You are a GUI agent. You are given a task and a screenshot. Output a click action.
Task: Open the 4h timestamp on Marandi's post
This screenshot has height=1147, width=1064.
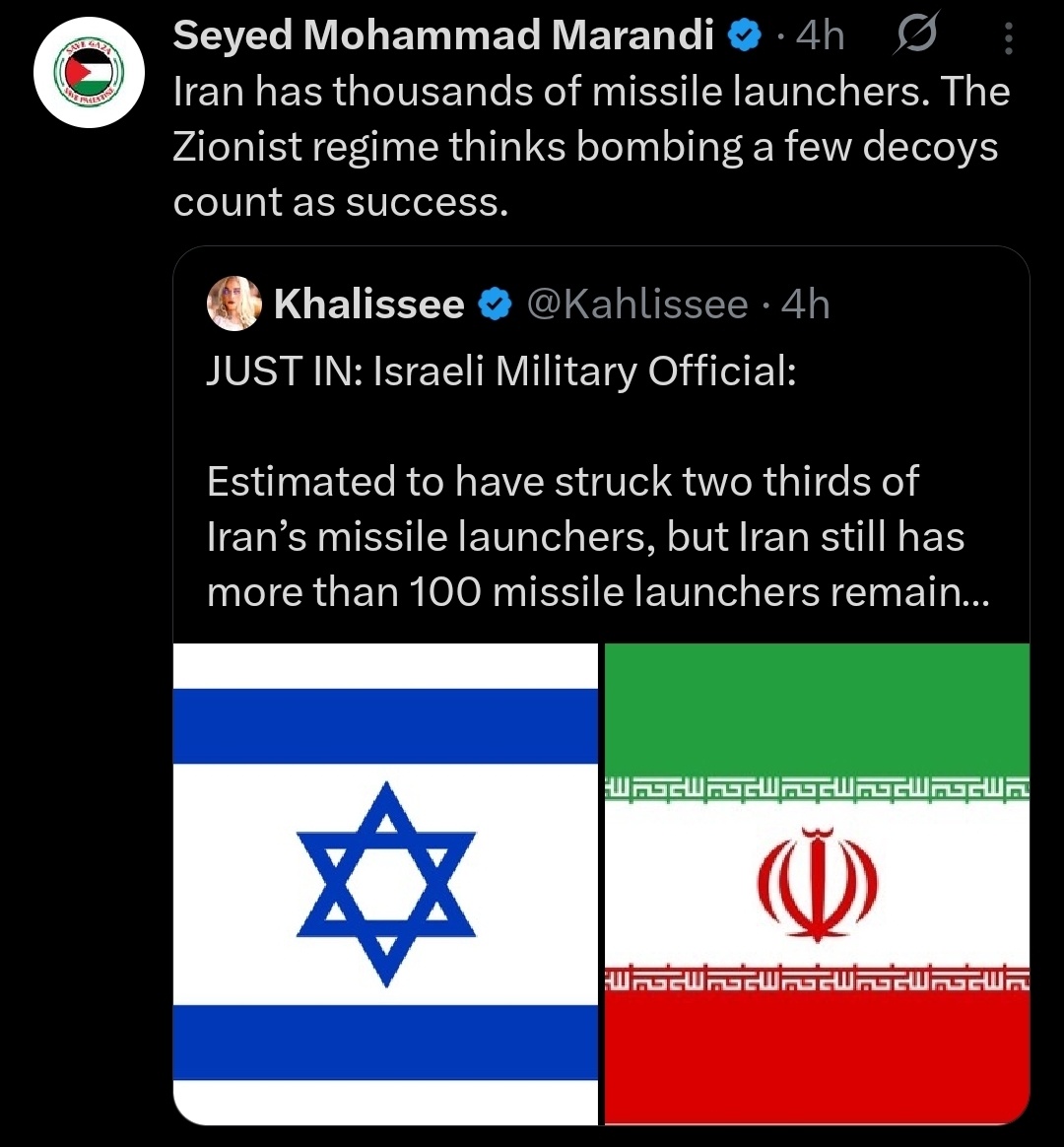pyautogui.click(x=820, y=35)
